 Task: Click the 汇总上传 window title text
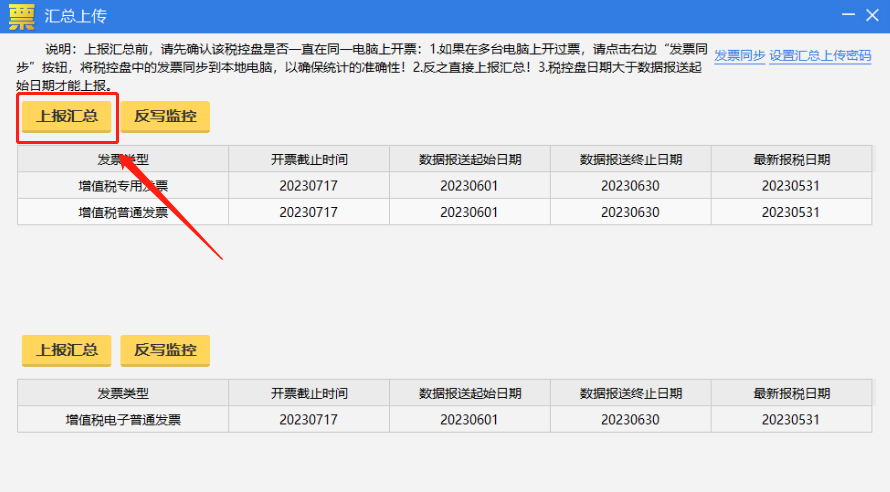coord(75,16)
